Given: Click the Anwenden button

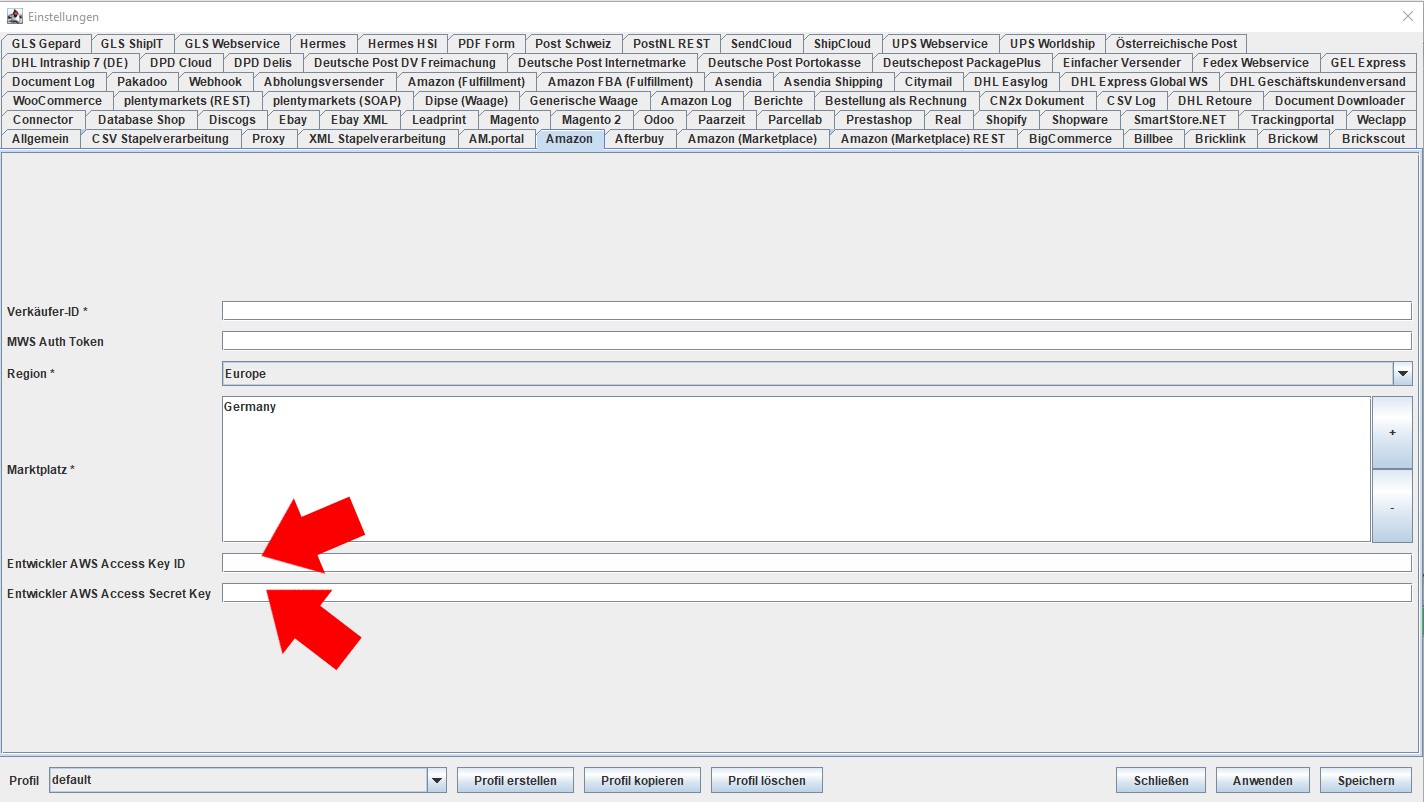Looking at the screenshot, I should coord(1263,780).
